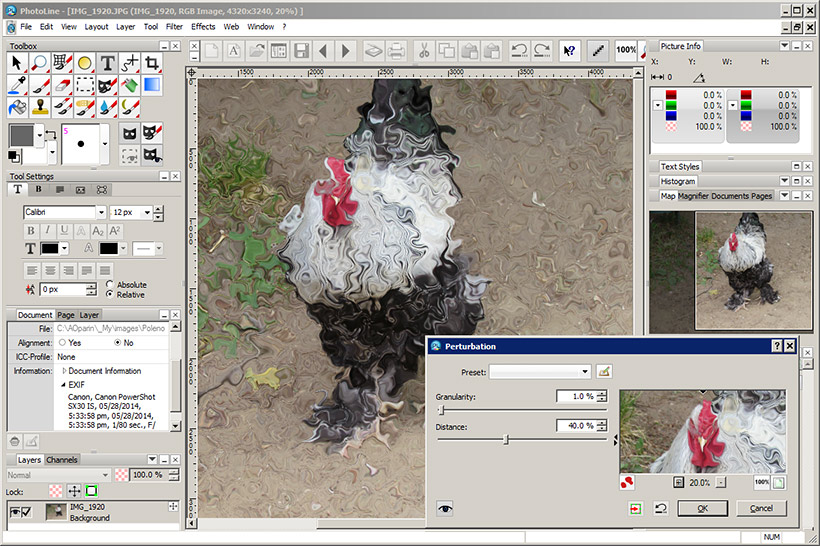
Task: Click the Undo toolbar icon
Action: coord(519,51)
